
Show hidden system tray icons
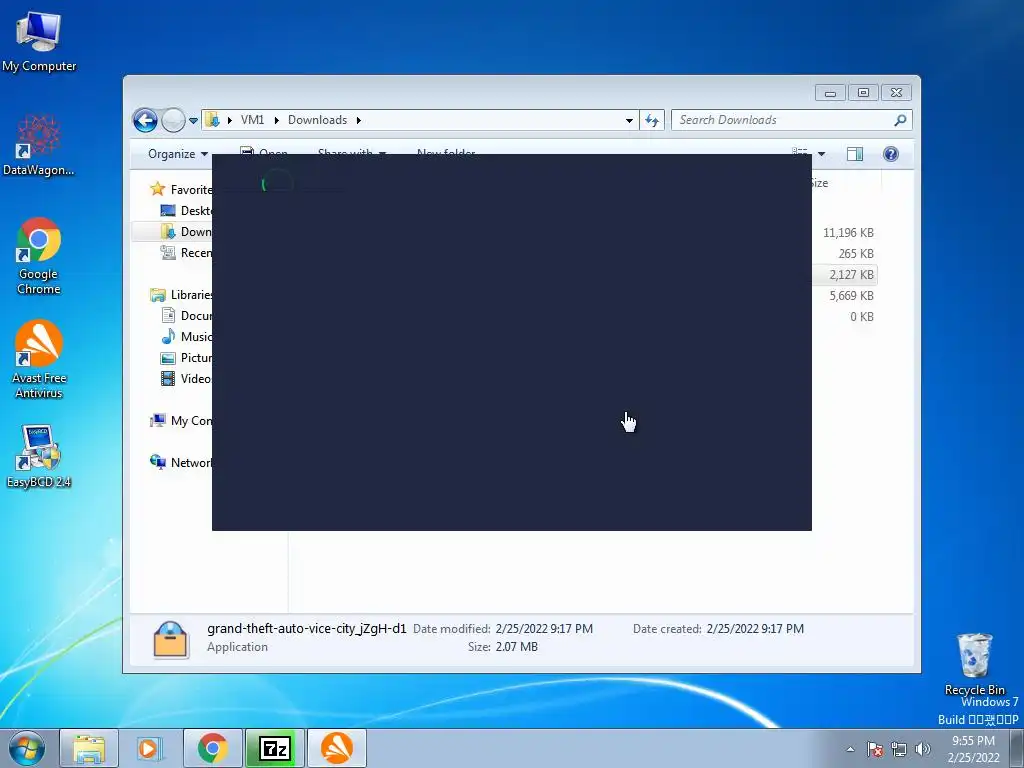pyautogui.click(x=850, y=749)
